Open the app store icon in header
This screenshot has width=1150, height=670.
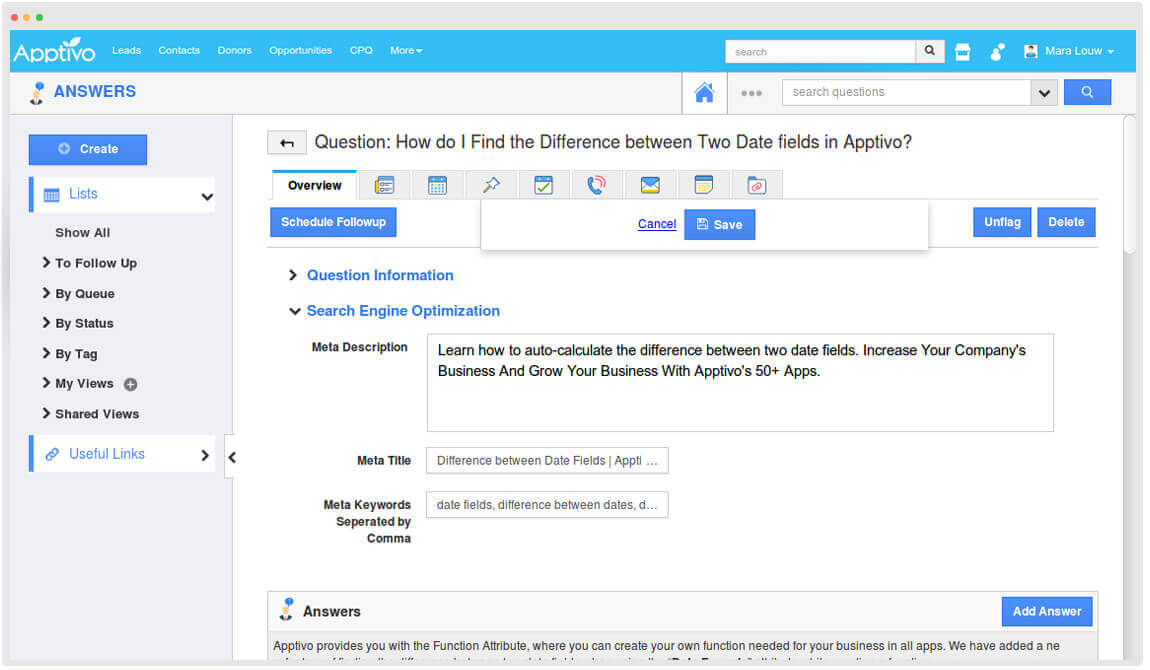pos(962,52)
